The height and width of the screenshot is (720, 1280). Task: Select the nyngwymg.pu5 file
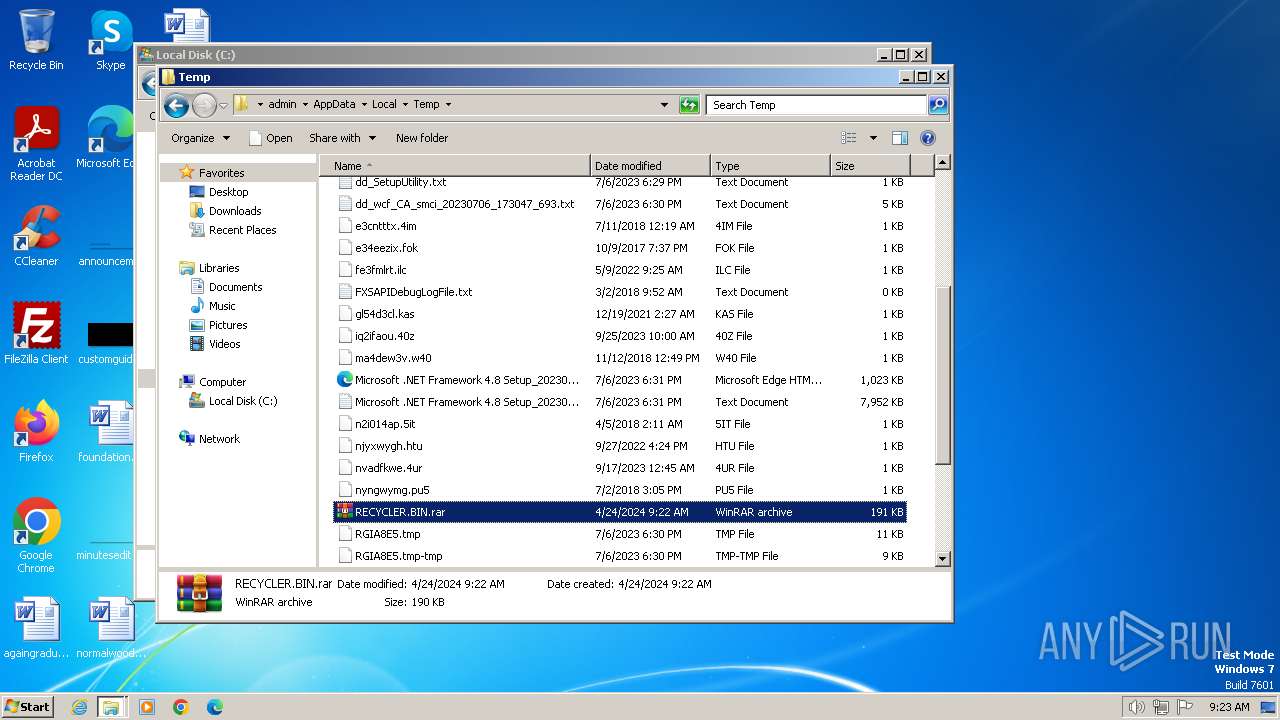[620, 490]
